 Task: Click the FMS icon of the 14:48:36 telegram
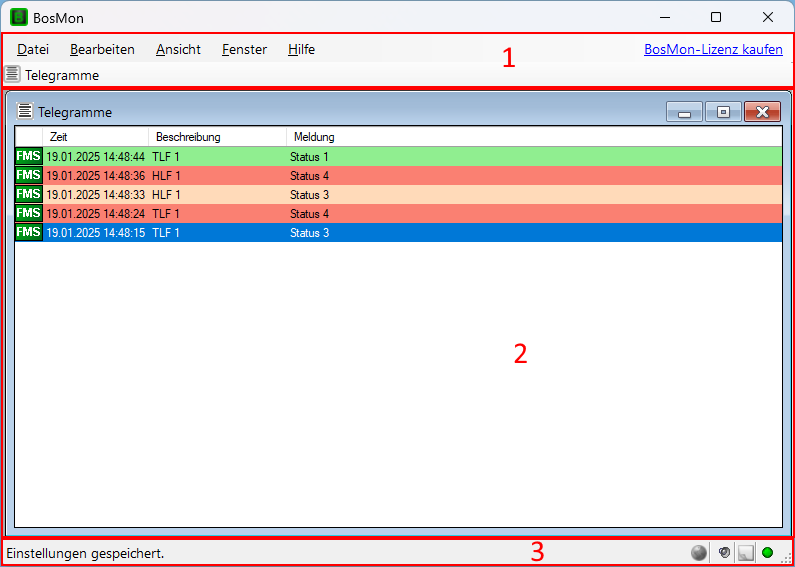29,175
